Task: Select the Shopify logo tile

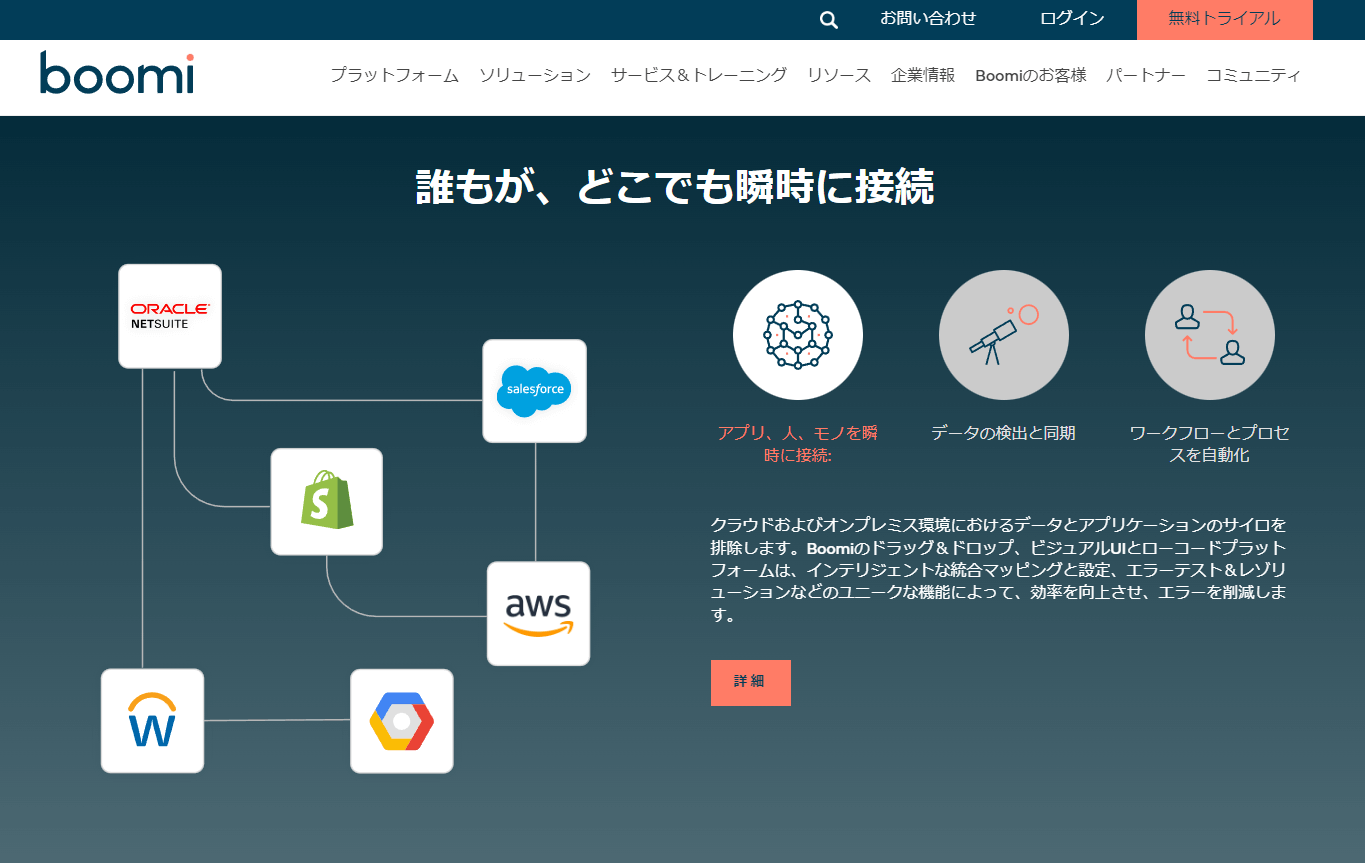Action: [327, 501]
